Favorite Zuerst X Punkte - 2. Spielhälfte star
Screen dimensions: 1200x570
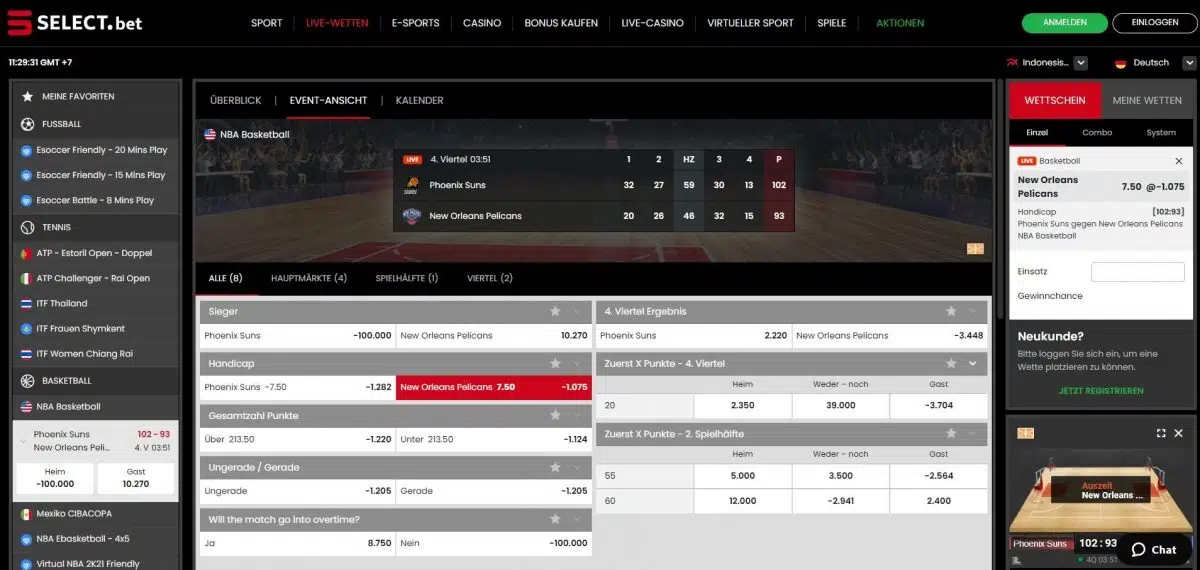tap(951, 433)
